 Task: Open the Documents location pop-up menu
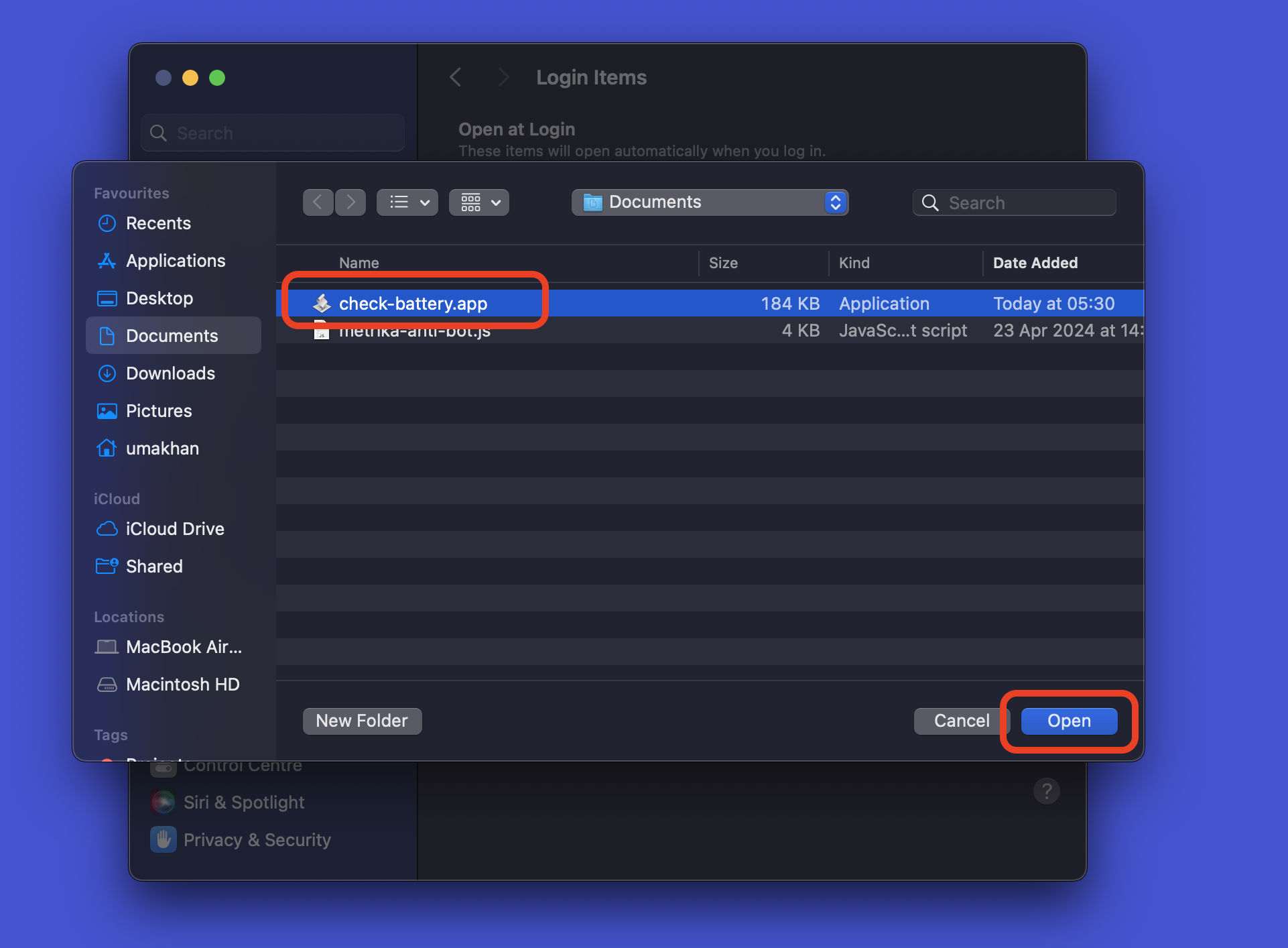710,202
